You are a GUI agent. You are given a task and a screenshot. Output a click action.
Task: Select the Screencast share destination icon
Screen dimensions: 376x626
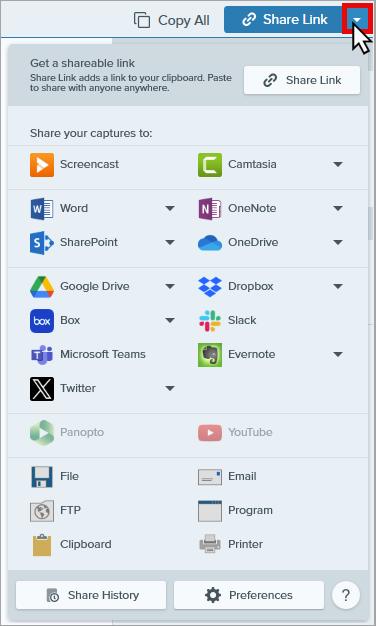pyautogui.click(x=42, y=164)
